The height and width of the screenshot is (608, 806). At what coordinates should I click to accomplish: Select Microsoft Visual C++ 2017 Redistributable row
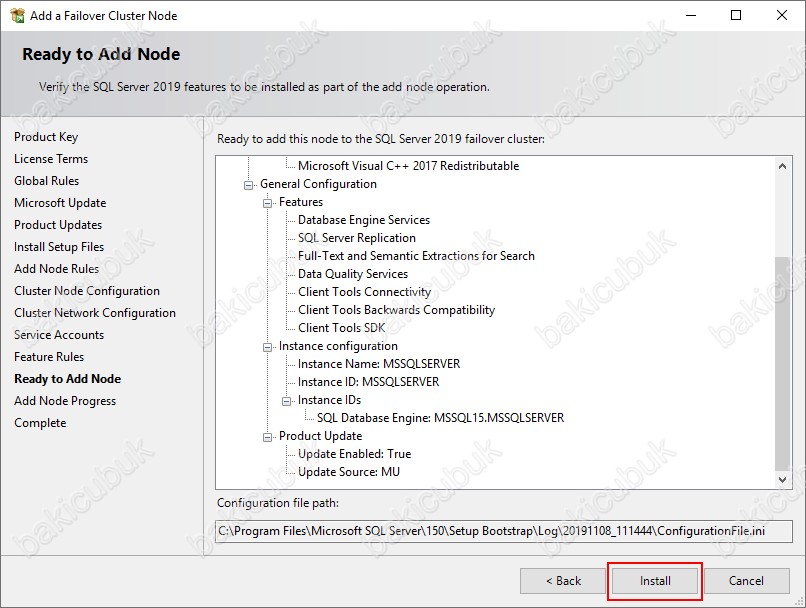(x=409, y=166)
